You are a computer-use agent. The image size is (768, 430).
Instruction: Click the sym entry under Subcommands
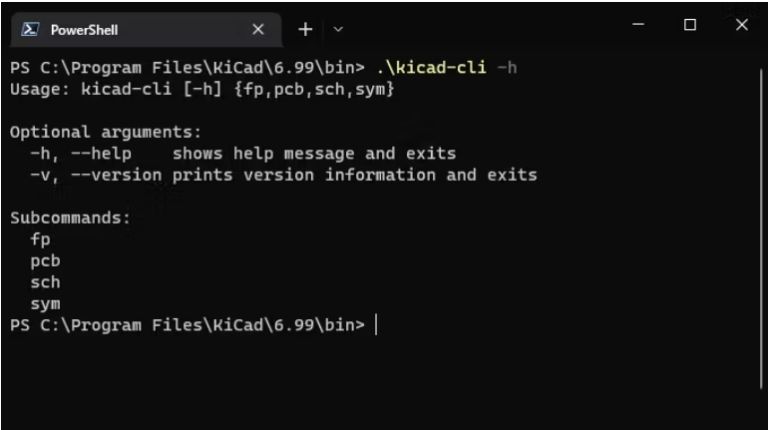tap(45, 304)
